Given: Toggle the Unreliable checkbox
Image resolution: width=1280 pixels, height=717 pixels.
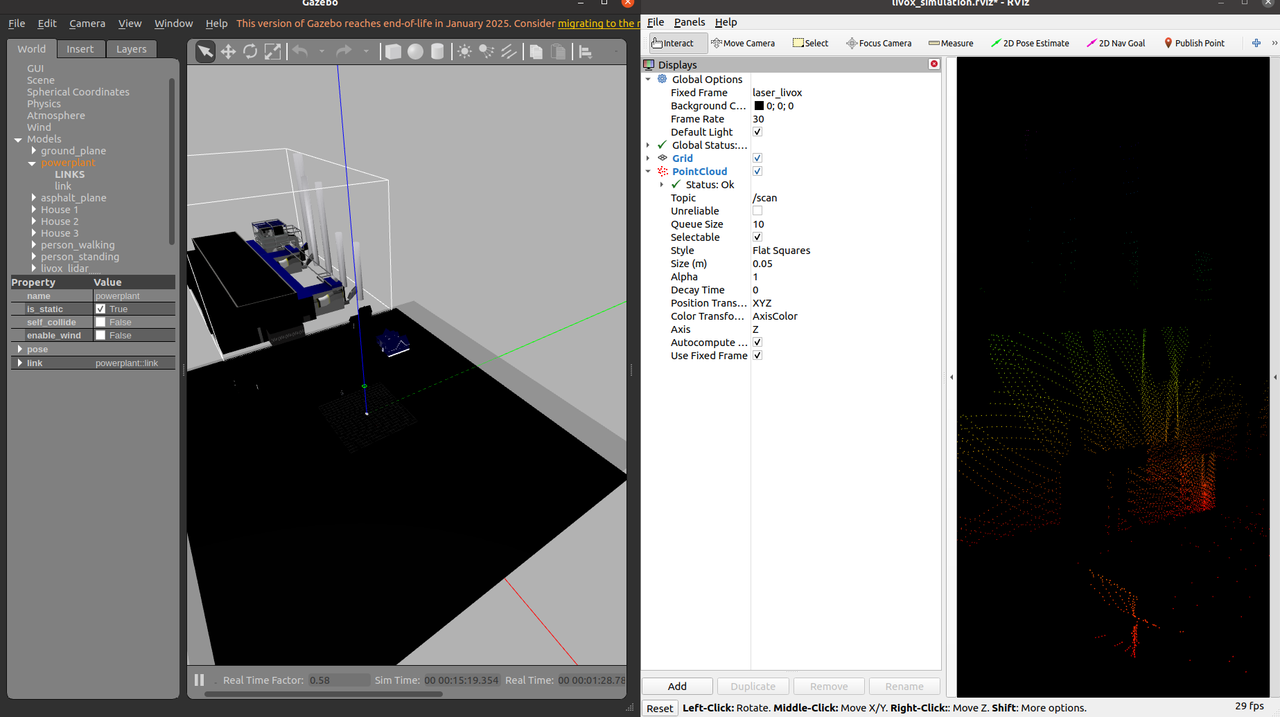Looking at the screenshot, I should click(x=757, y=211).
